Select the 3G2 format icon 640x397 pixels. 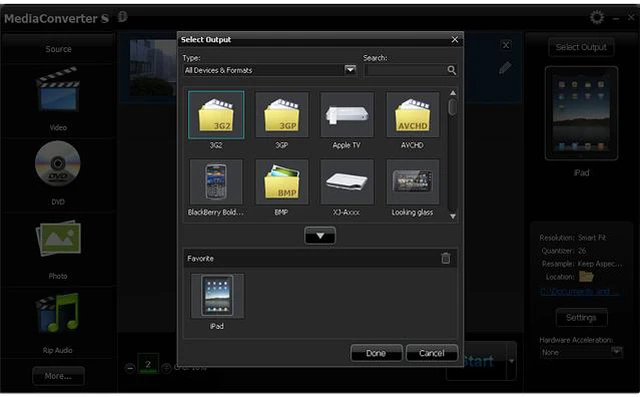tap(216, 115)
